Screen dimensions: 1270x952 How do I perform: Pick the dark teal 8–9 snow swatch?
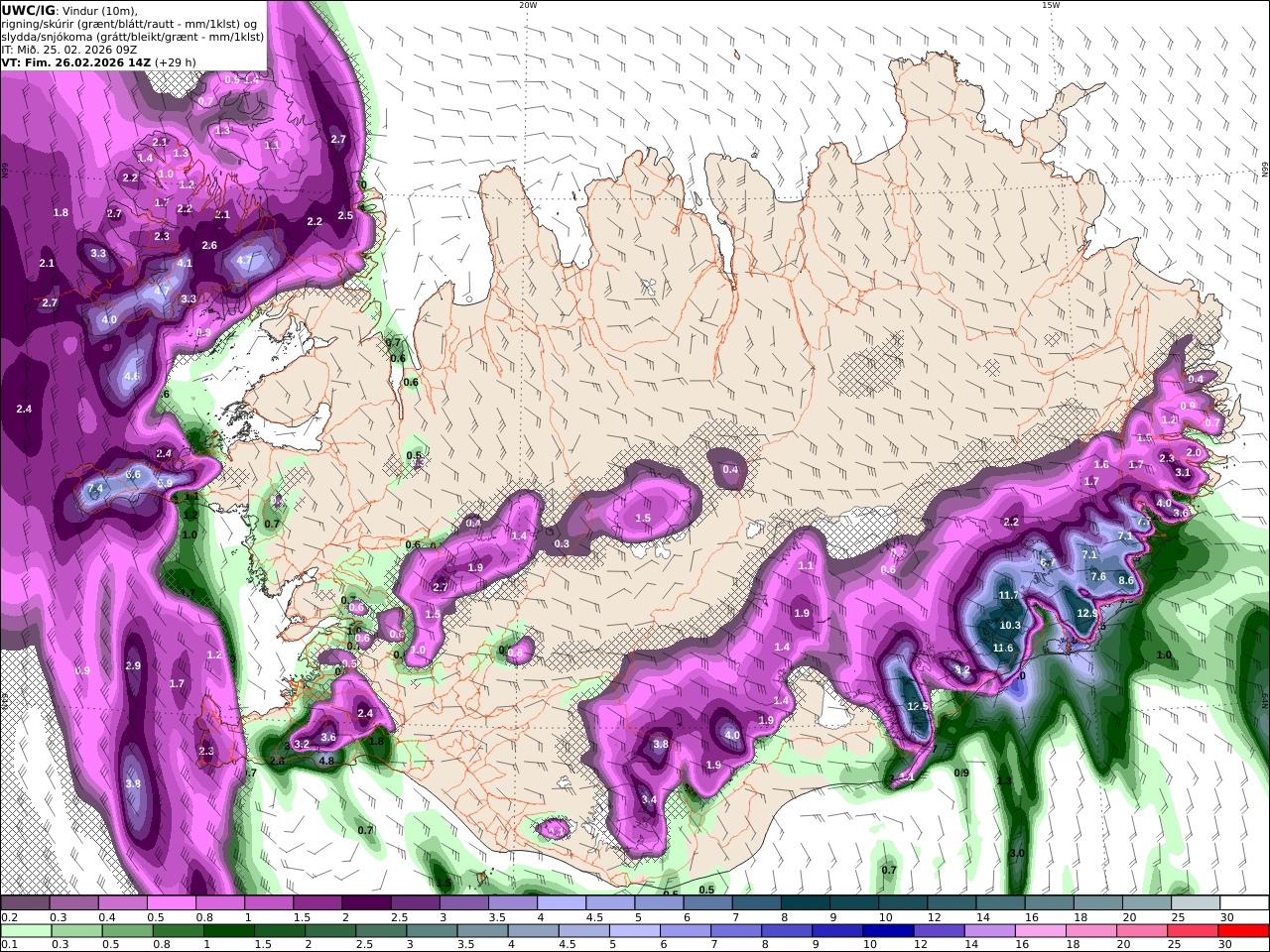click(x=805, y=903)
